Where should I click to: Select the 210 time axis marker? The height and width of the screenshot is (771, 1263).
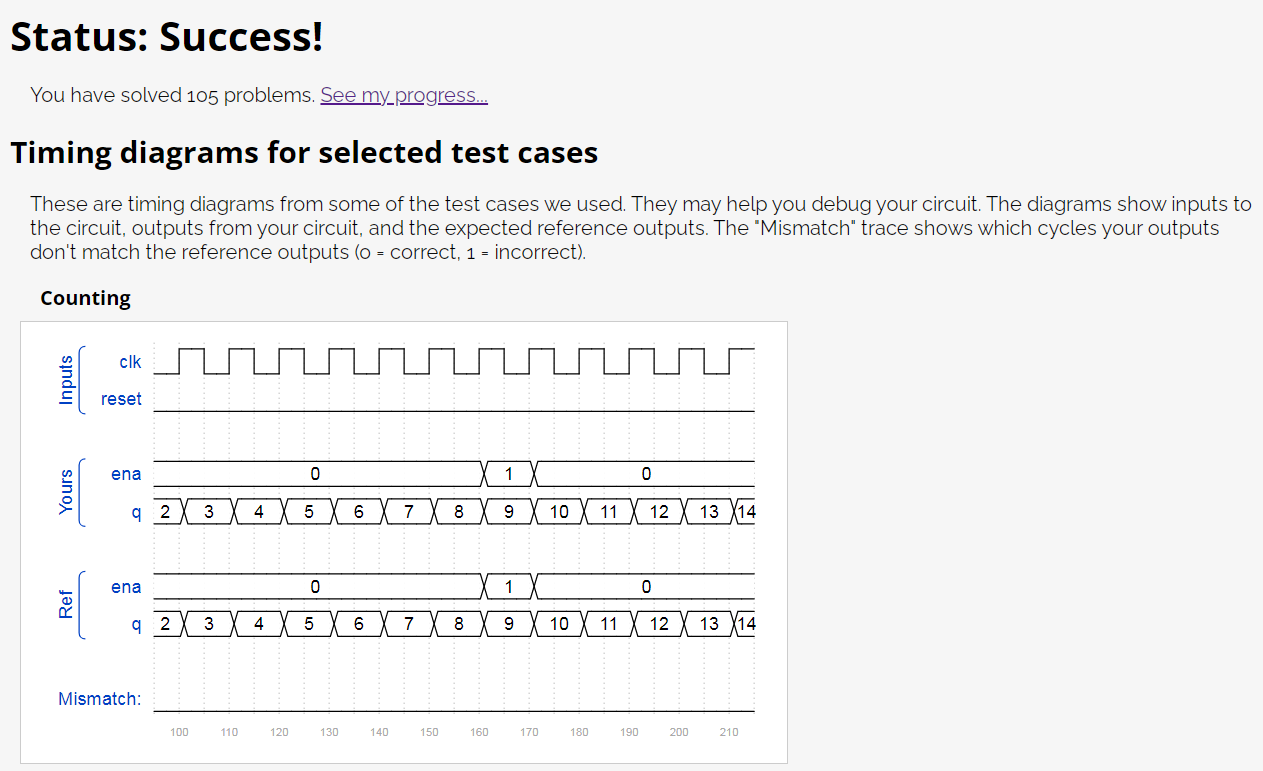[729, 732]
